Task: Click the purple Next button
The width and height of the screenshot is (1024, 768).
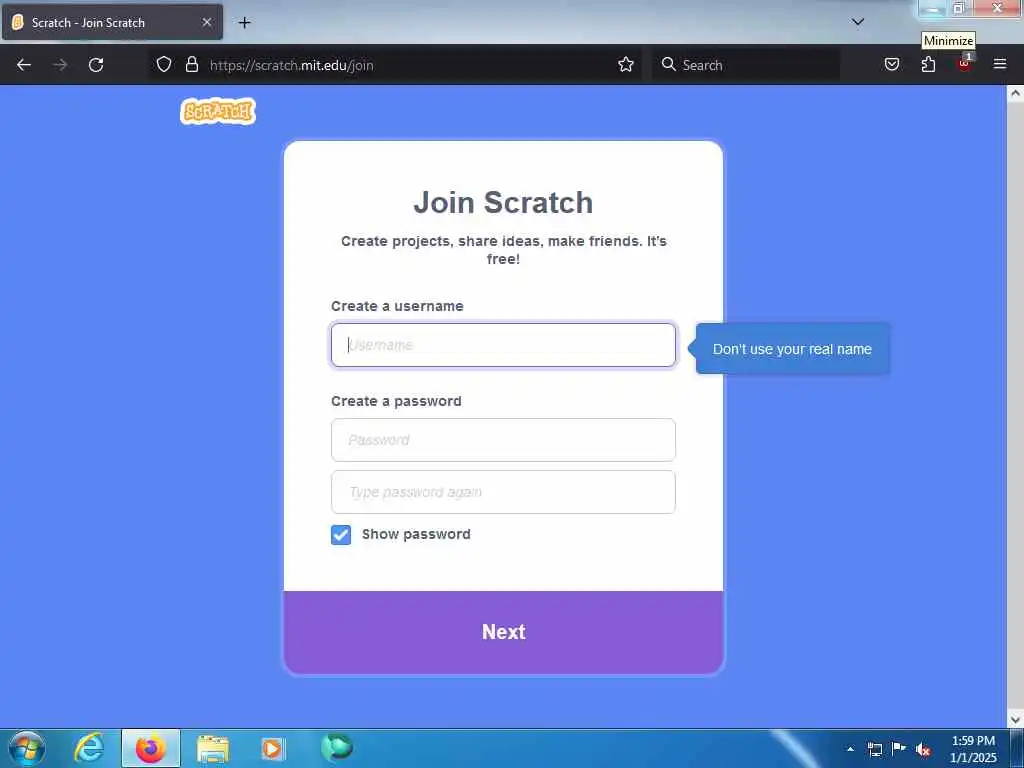Action: pos(504,632)
